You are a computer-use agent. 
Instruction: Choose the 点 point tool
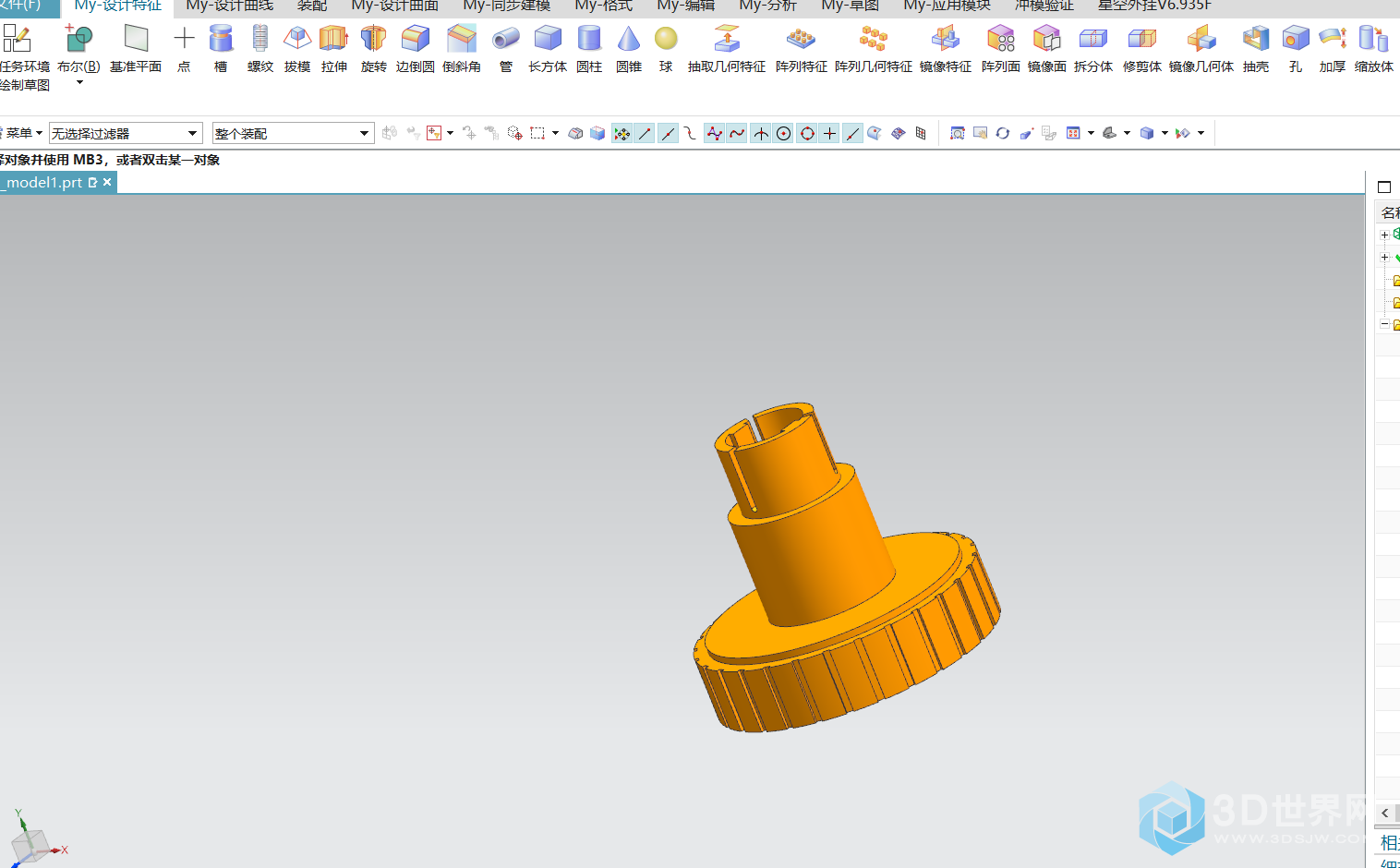pyautogui.click(x=184, y=49)
